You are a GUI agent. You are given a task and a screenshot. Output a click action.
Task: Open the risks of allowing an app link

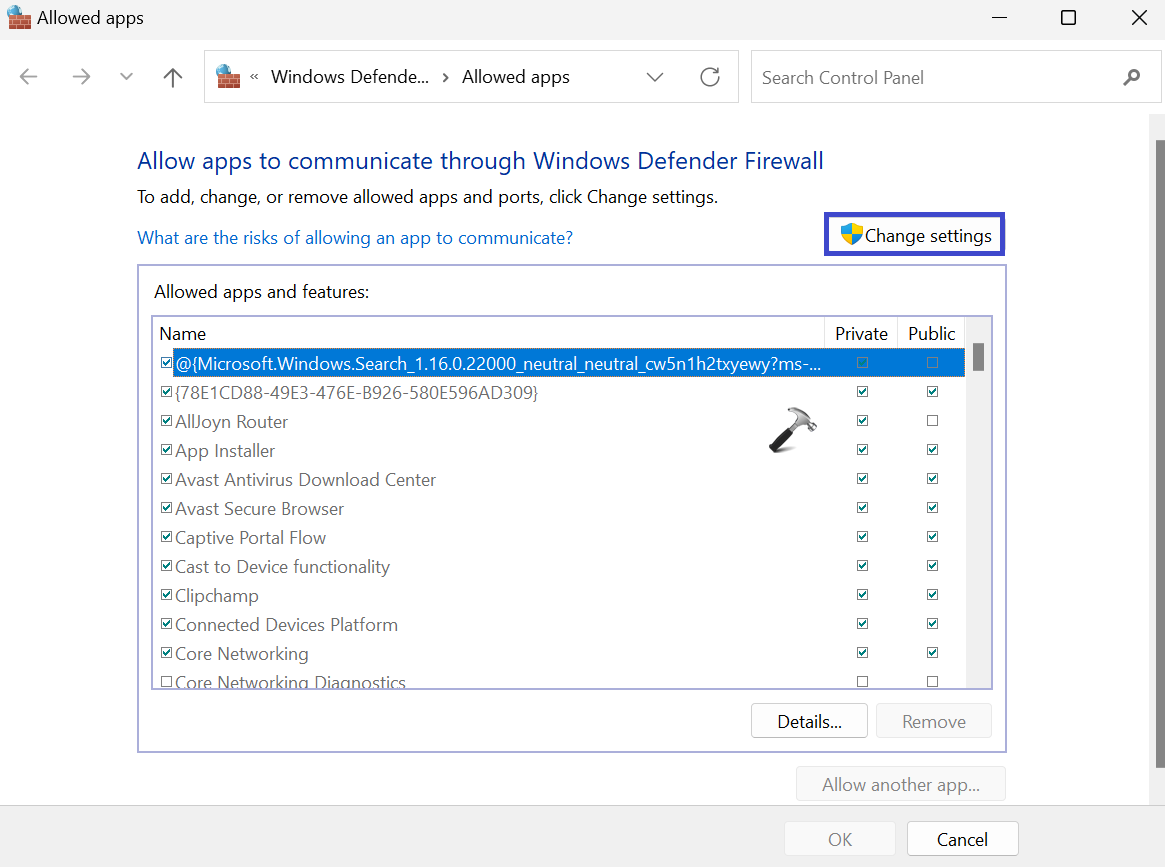point(355,237)
